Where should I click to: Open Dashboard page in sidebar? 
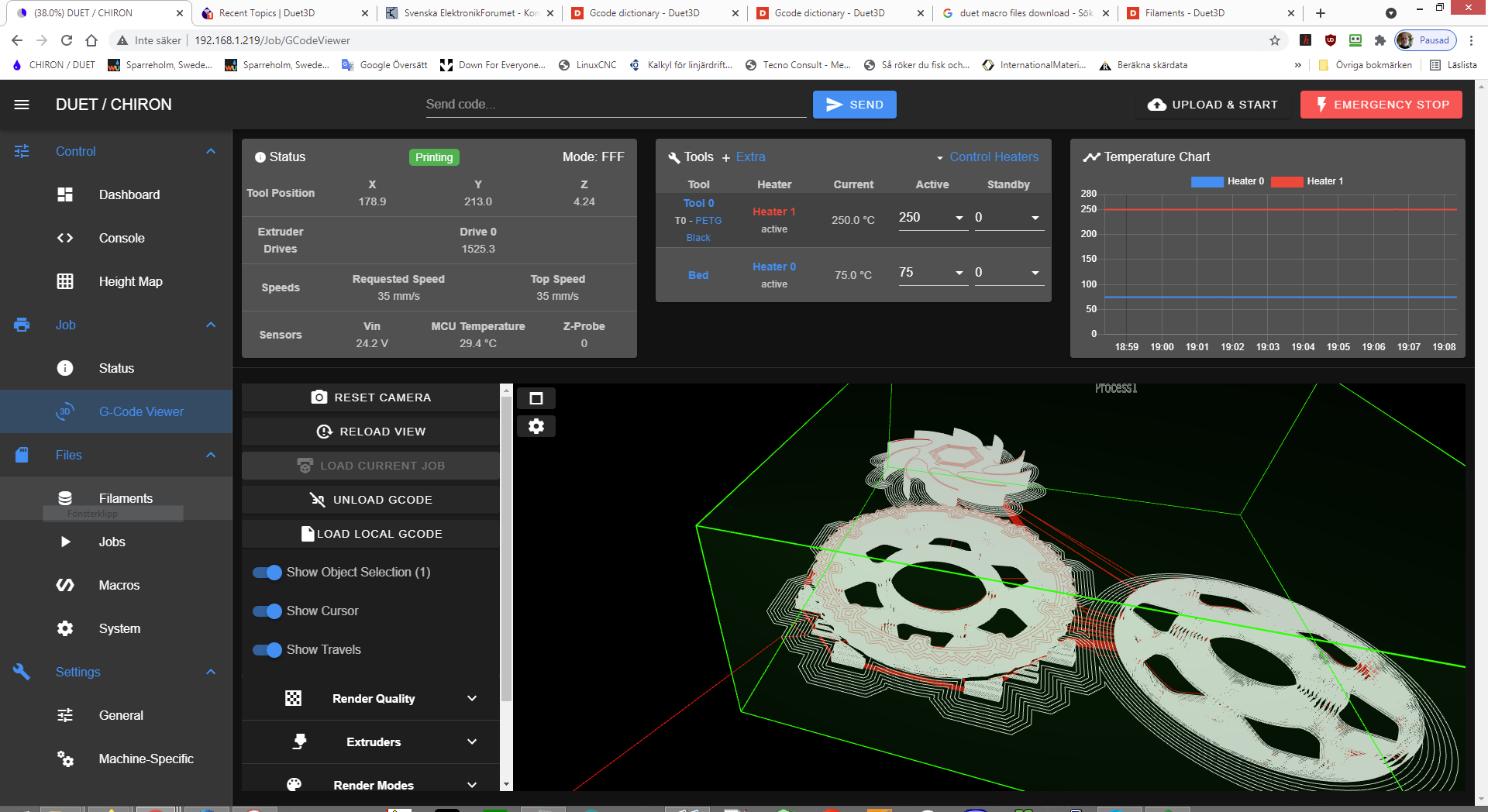coord(116,194)
